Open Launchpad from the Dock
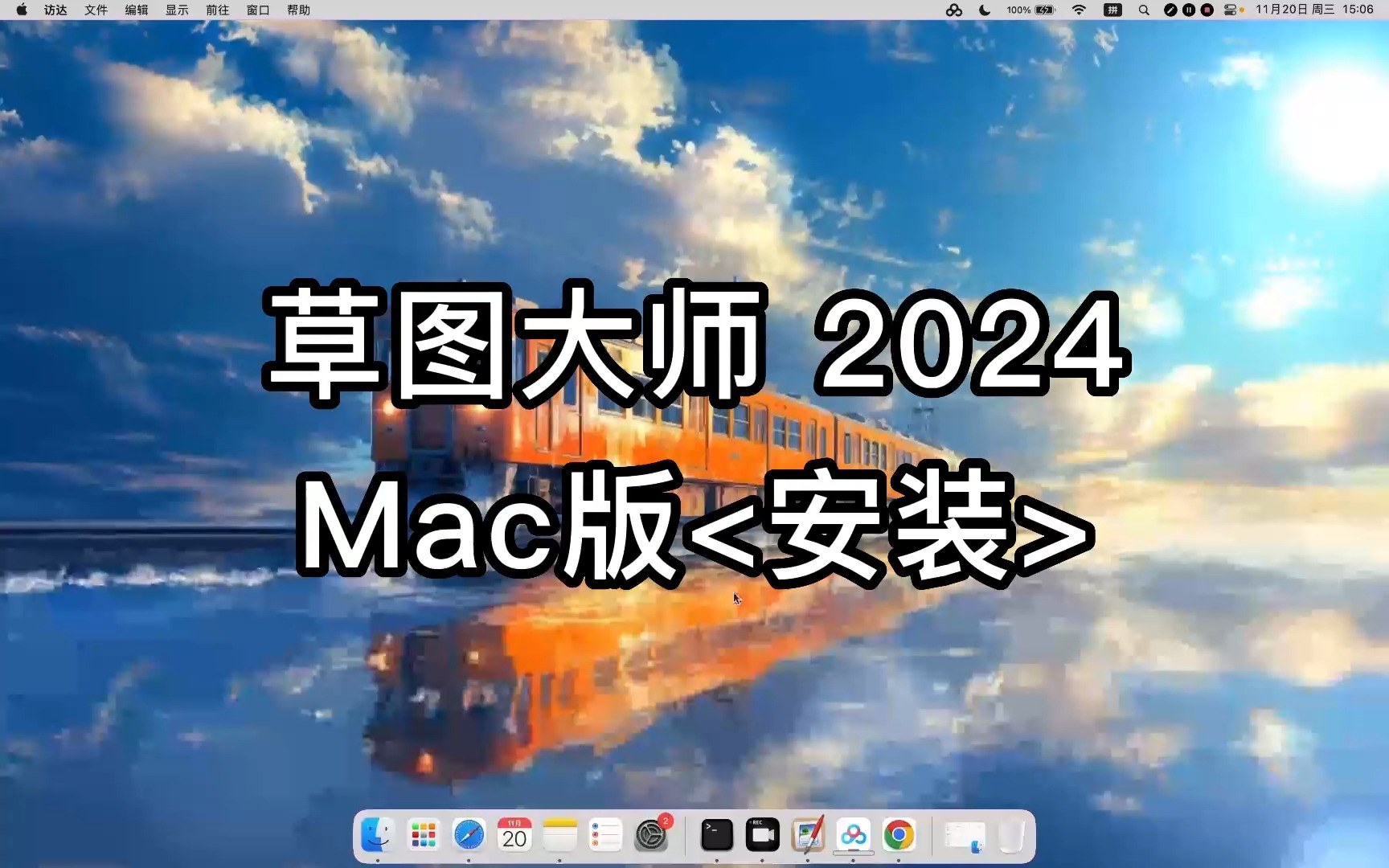The width and height of the screenshot is (1389, 868). point(423,836)
